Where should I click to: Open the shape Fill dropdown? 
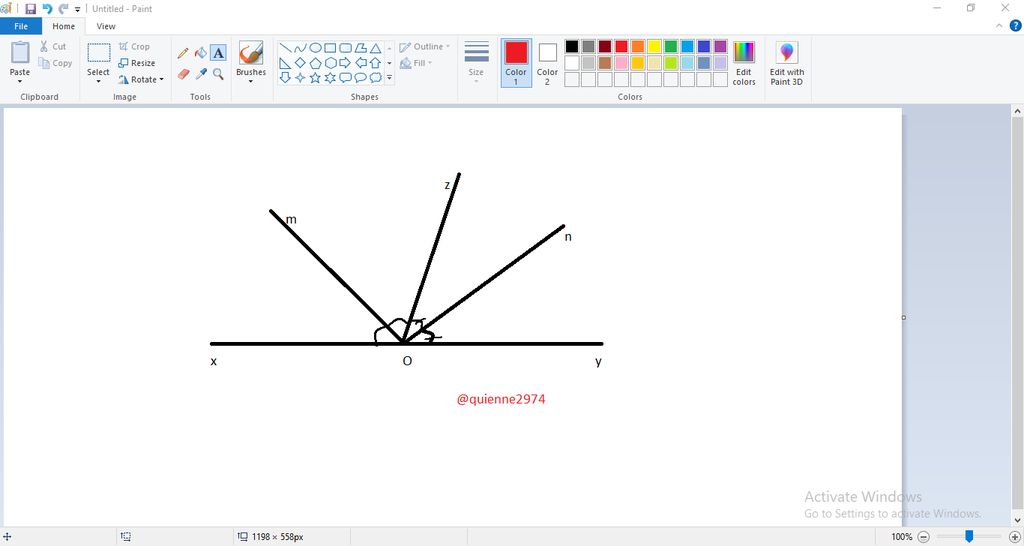416,63
